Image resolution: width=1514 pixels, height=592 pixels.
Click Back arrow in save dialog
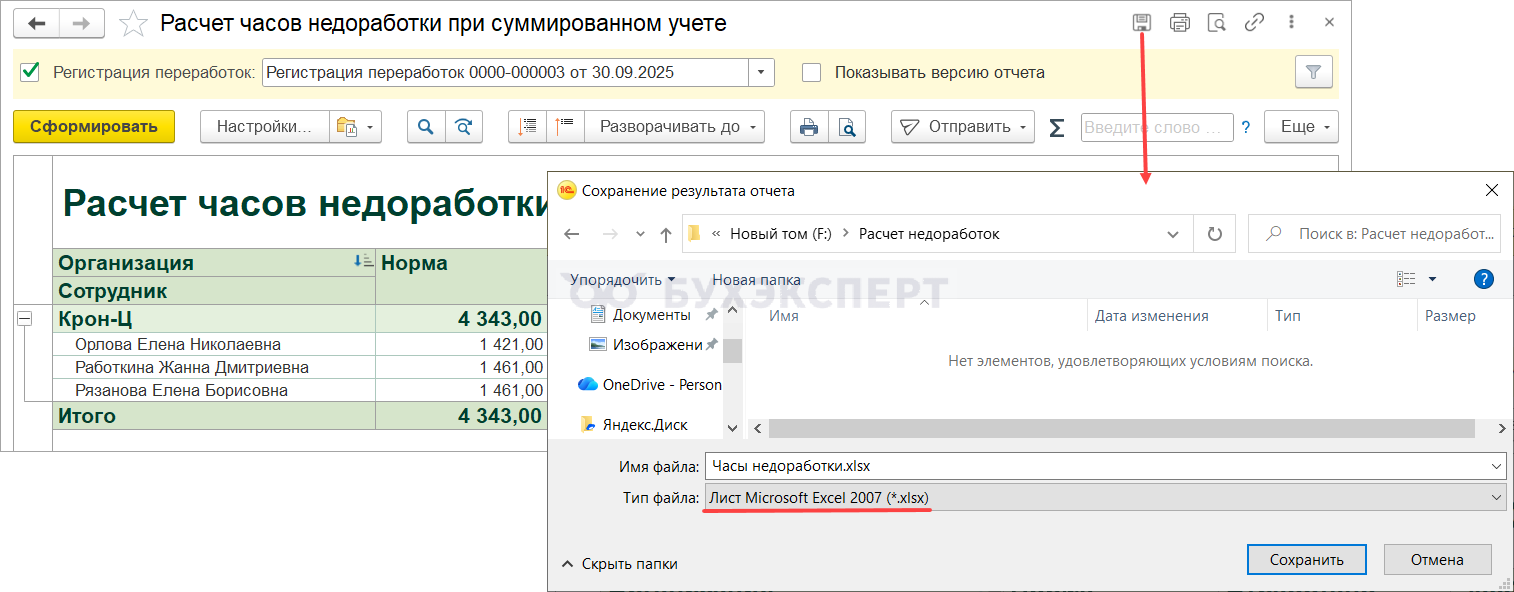tap(572, 234)
